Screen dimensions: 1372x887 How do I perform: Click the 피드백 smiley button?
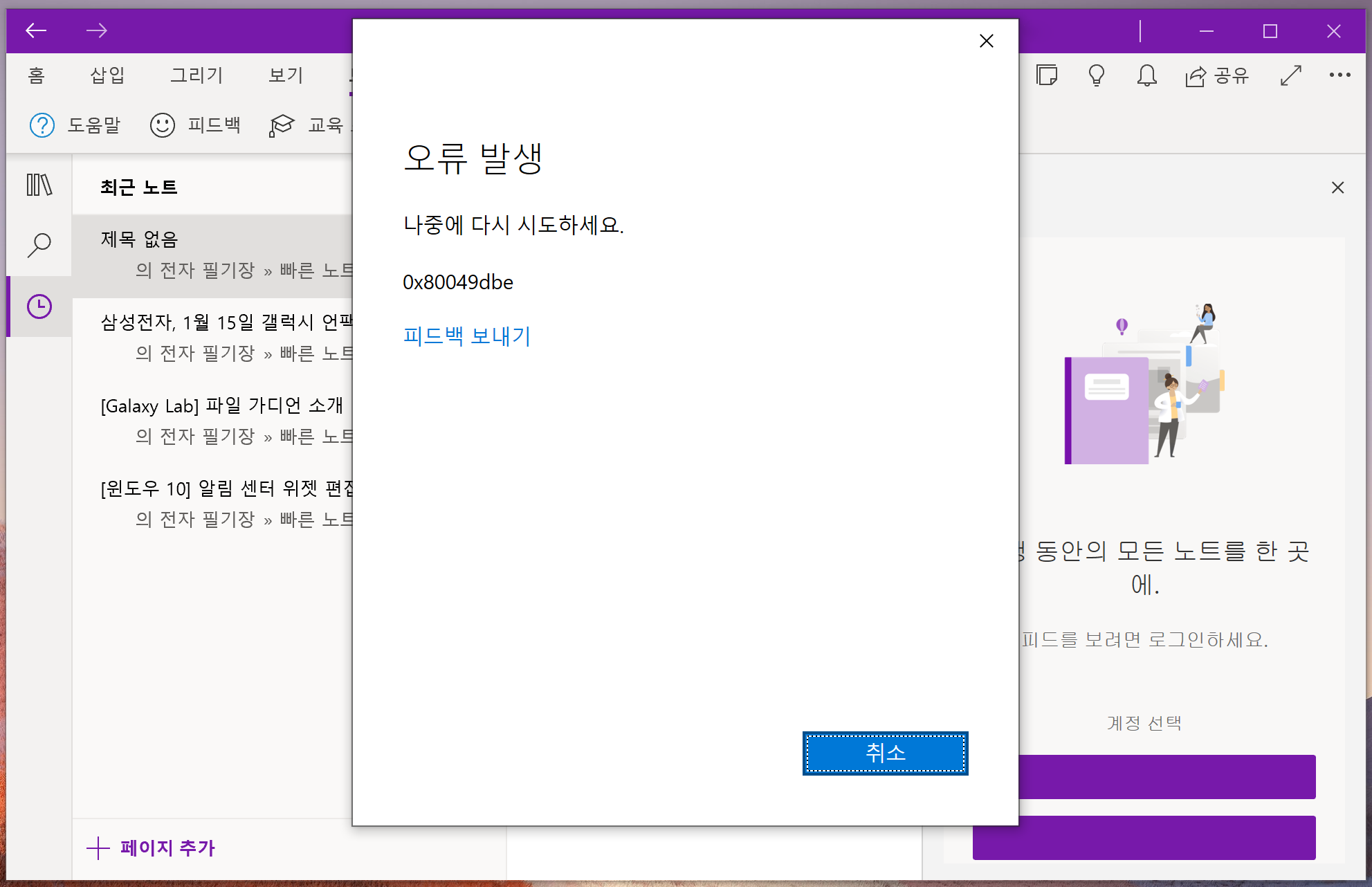pyautogui.click(x=196, y=125)
